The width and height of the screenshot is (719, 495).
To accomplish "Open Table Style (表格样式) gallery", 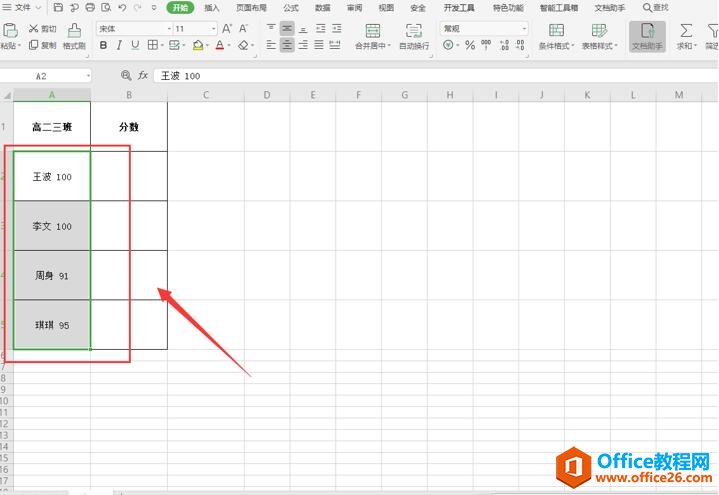I will click(x=599, y=37).
